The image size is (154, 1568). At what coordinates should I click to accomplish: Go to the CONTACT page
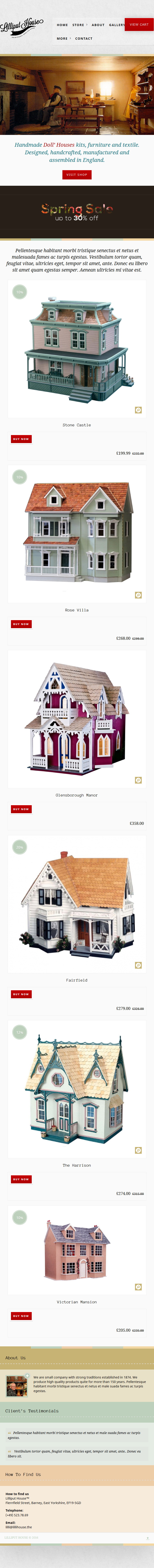(84, 38)
